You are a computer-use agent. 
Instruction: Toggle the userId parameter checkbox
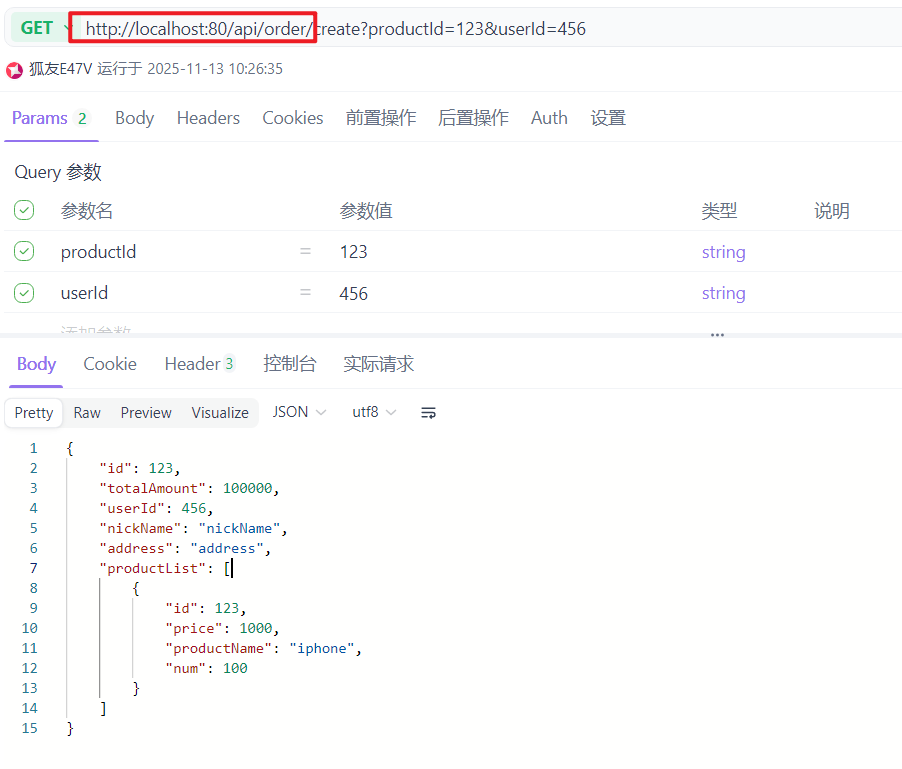pyautogui.click(x=24, y=293)
